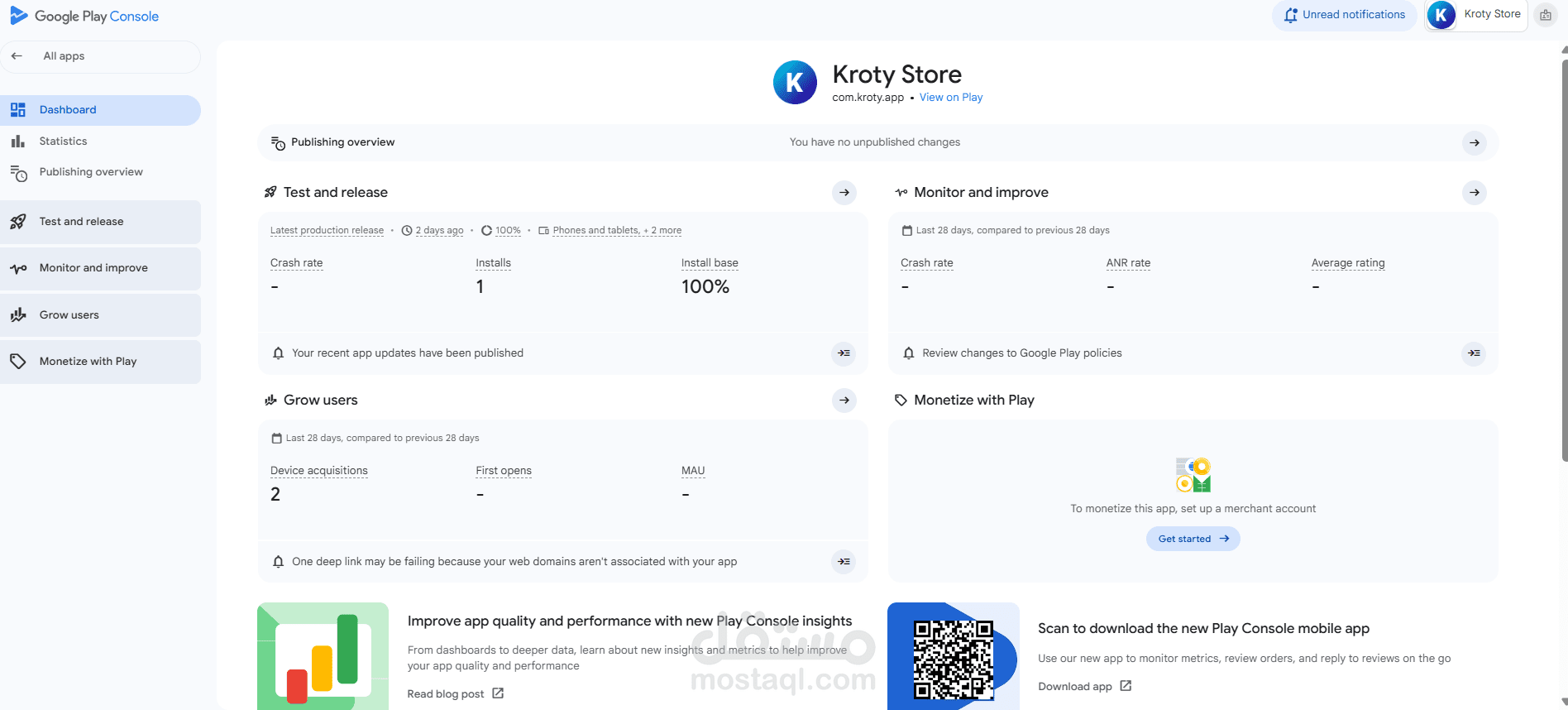Click the bell icon next to policy changes notice
This screenshot has height=710, width=1568.
click(x=909, y=353)
